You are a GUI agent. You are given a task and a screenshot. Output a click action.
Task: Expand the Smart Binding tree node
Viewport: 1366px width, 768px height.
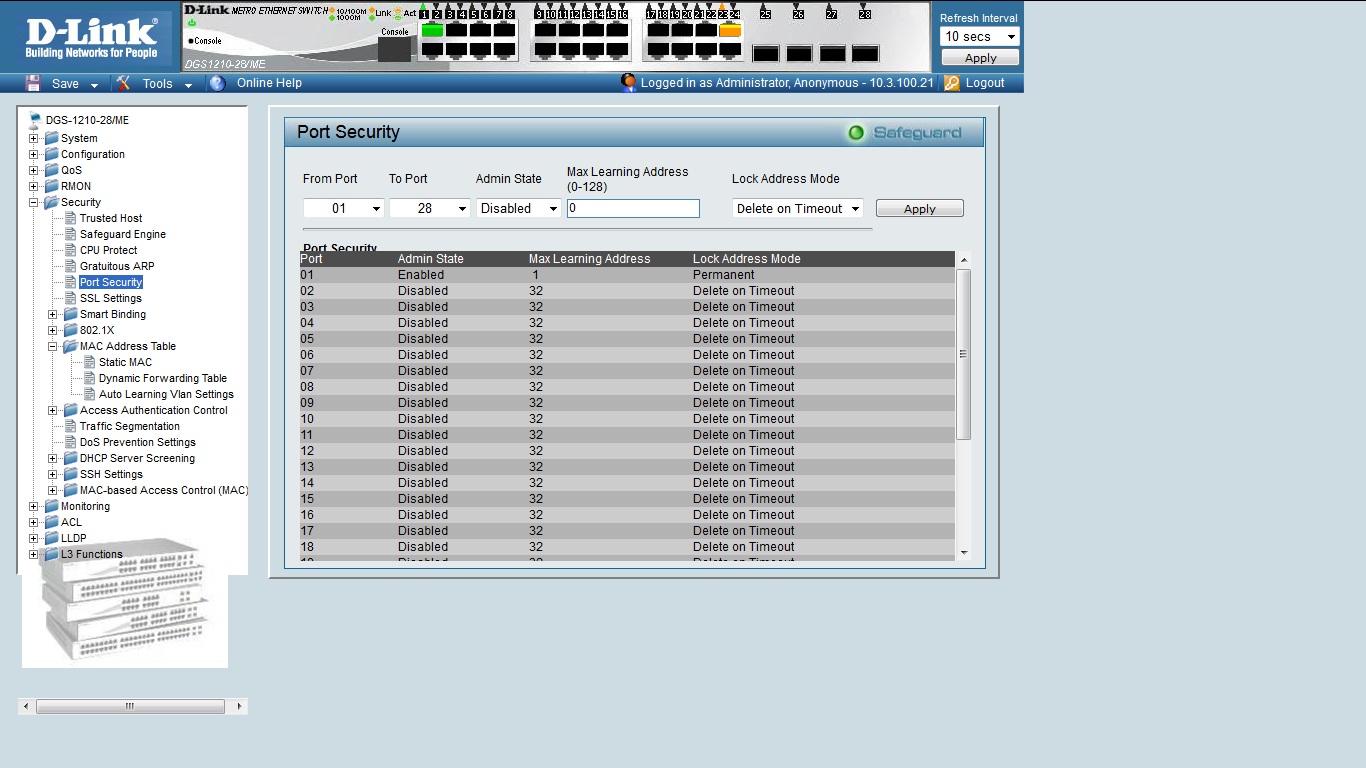click(53, 314)
